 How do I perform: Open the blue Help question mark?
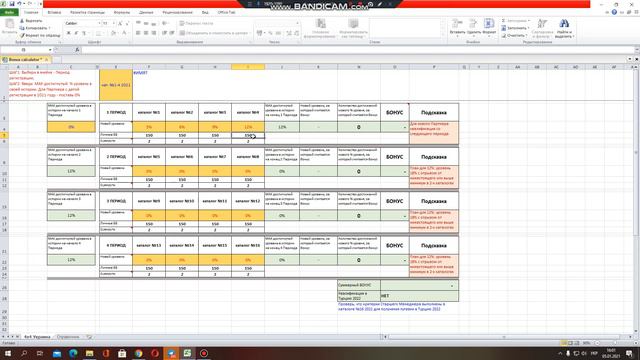(x=614, y=12)
